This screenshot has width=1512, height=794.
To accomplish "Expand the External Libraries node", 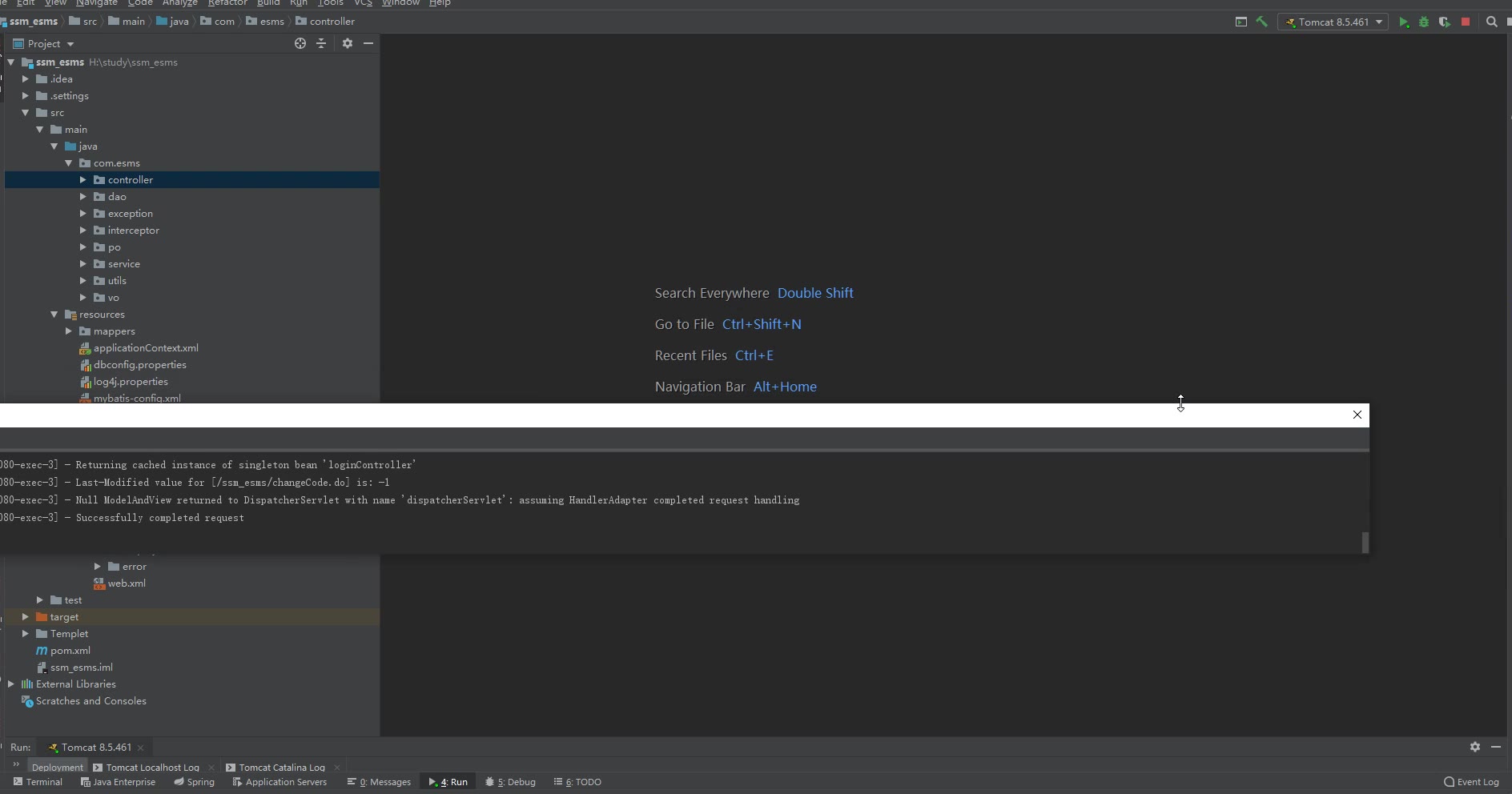I will 11,684.
